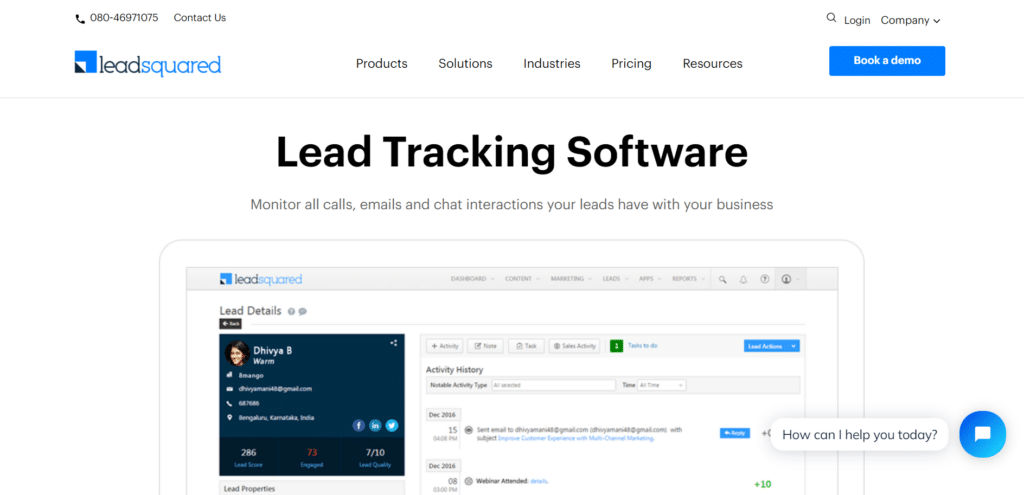1024x495 pixels.
Task: Click the search icon in the embedded app toolbar
Action: [x=723, y=279]
